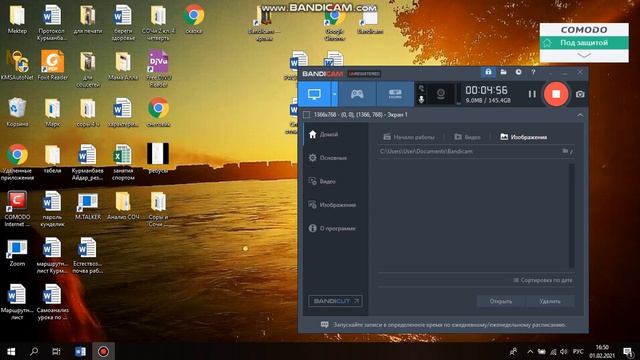This screenshot has width=640, height=360.
Task: Switch to the Изображения tab in the Home panel
Action: (524, 137)
